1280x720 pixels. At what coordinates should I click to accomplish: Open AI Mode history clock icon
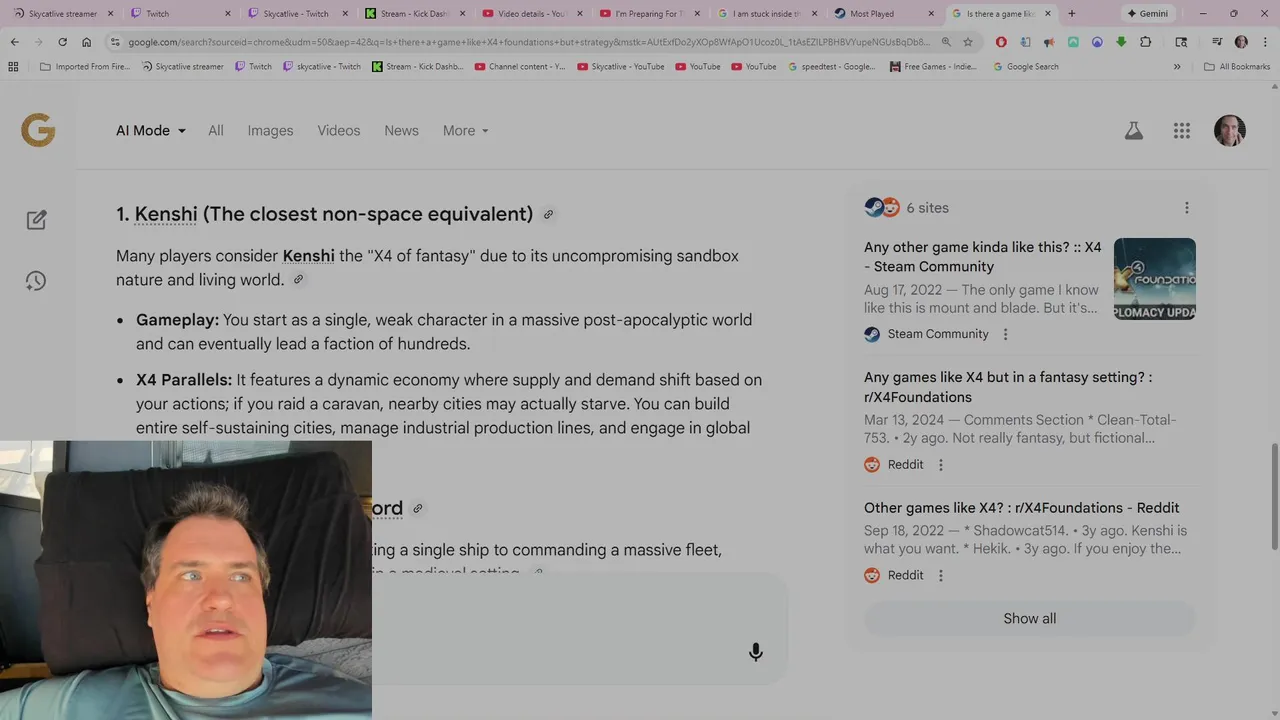(x=36, y=281)
